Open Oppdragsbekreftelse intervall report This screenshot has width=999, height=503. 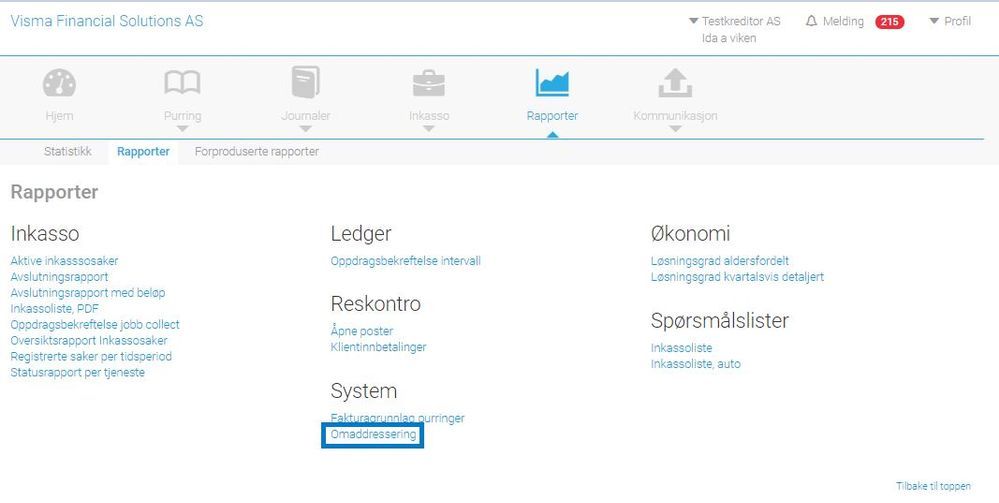(406, 261)
